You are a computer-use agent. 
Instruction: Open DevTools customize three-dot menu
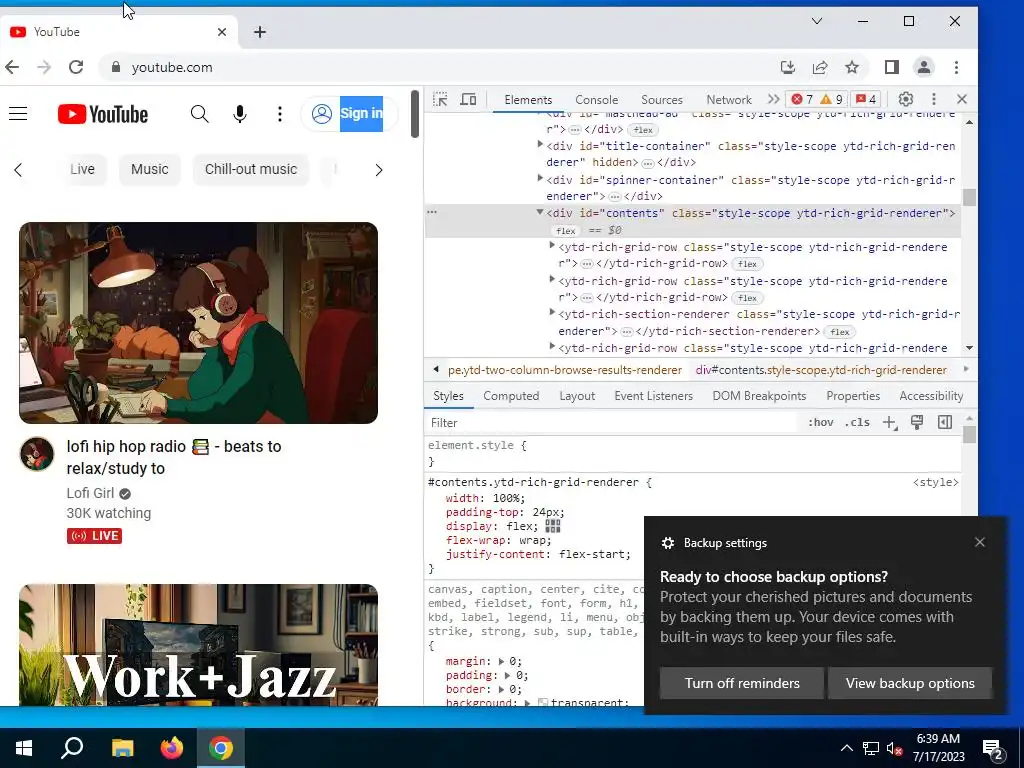coord(934,99)
